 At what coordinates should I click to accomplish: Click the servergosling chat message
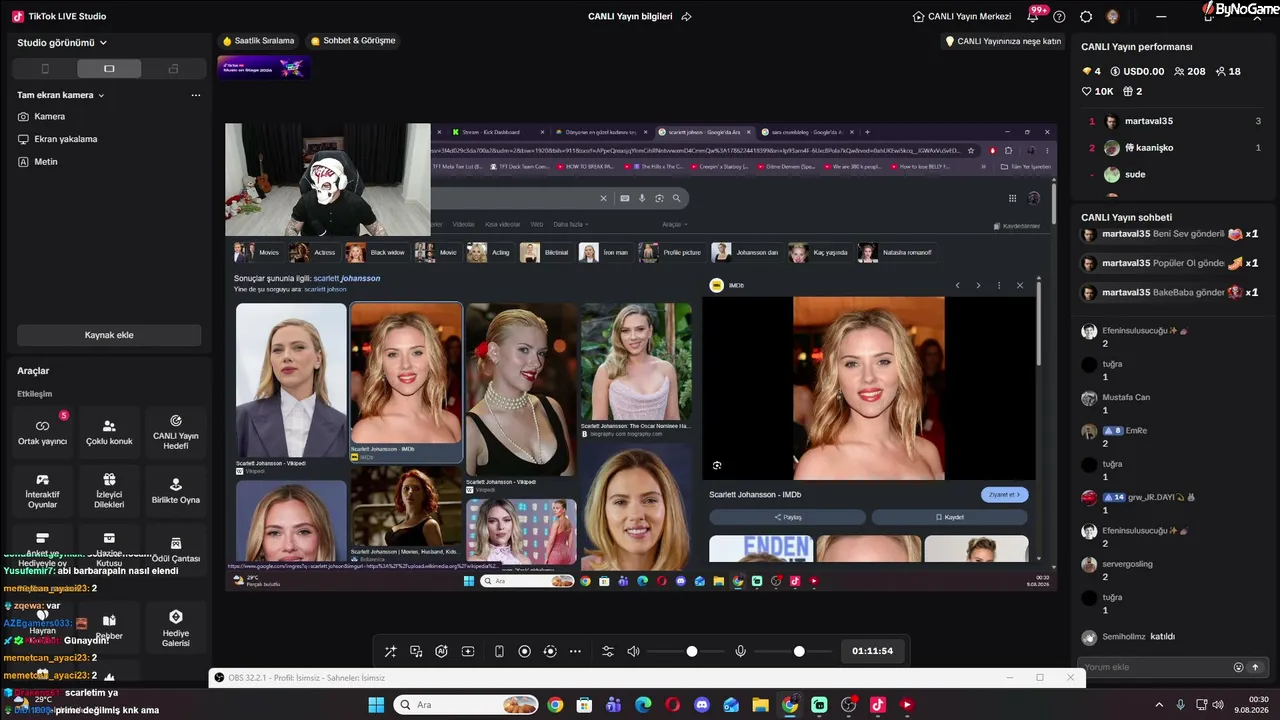[1174, 570]
